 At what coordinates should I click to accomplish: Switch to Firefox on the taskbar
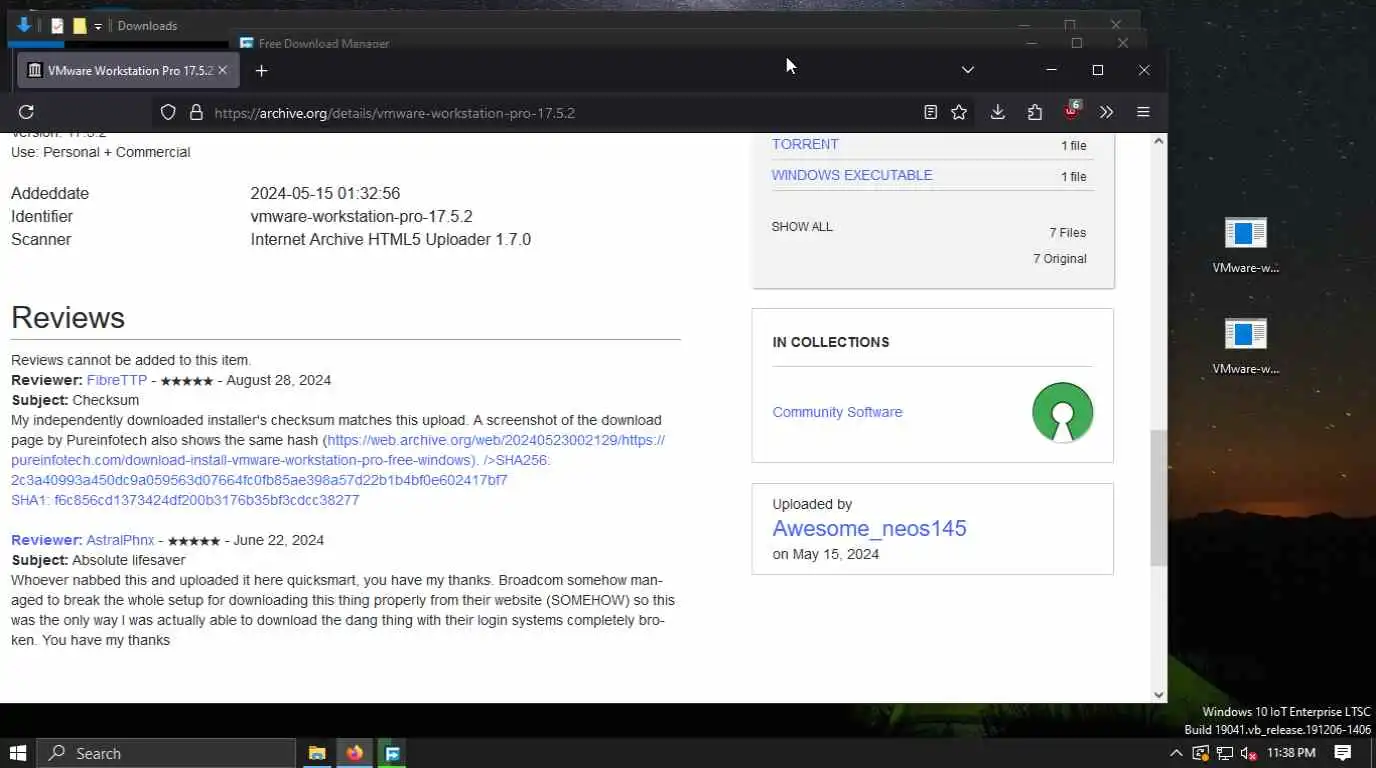[x=354, y=753]
